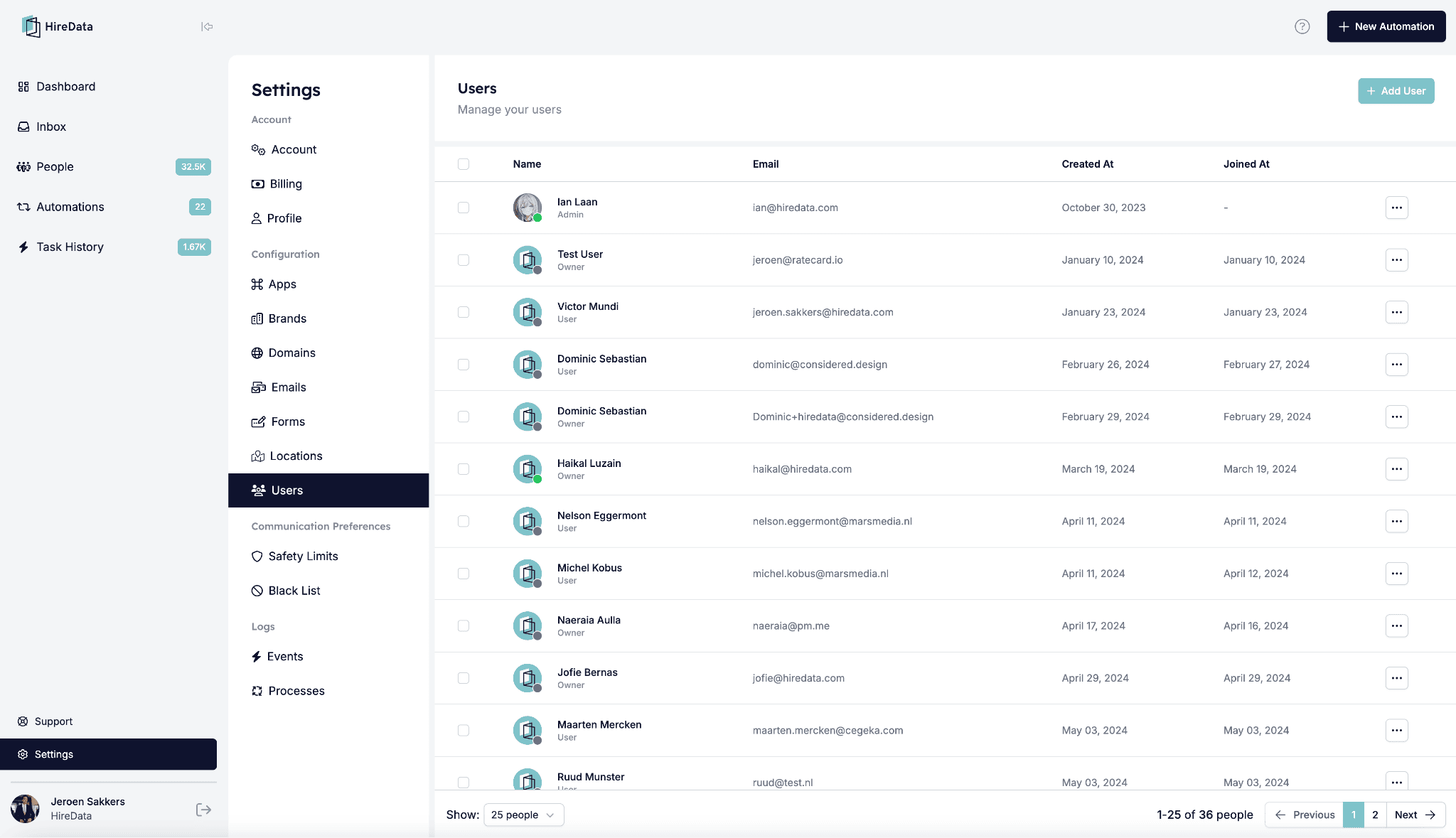Image resolution: width=1456 pixels, height=838 pixels.
Task: Sort by the Created At column header
Action: (x=1087, y=164)
